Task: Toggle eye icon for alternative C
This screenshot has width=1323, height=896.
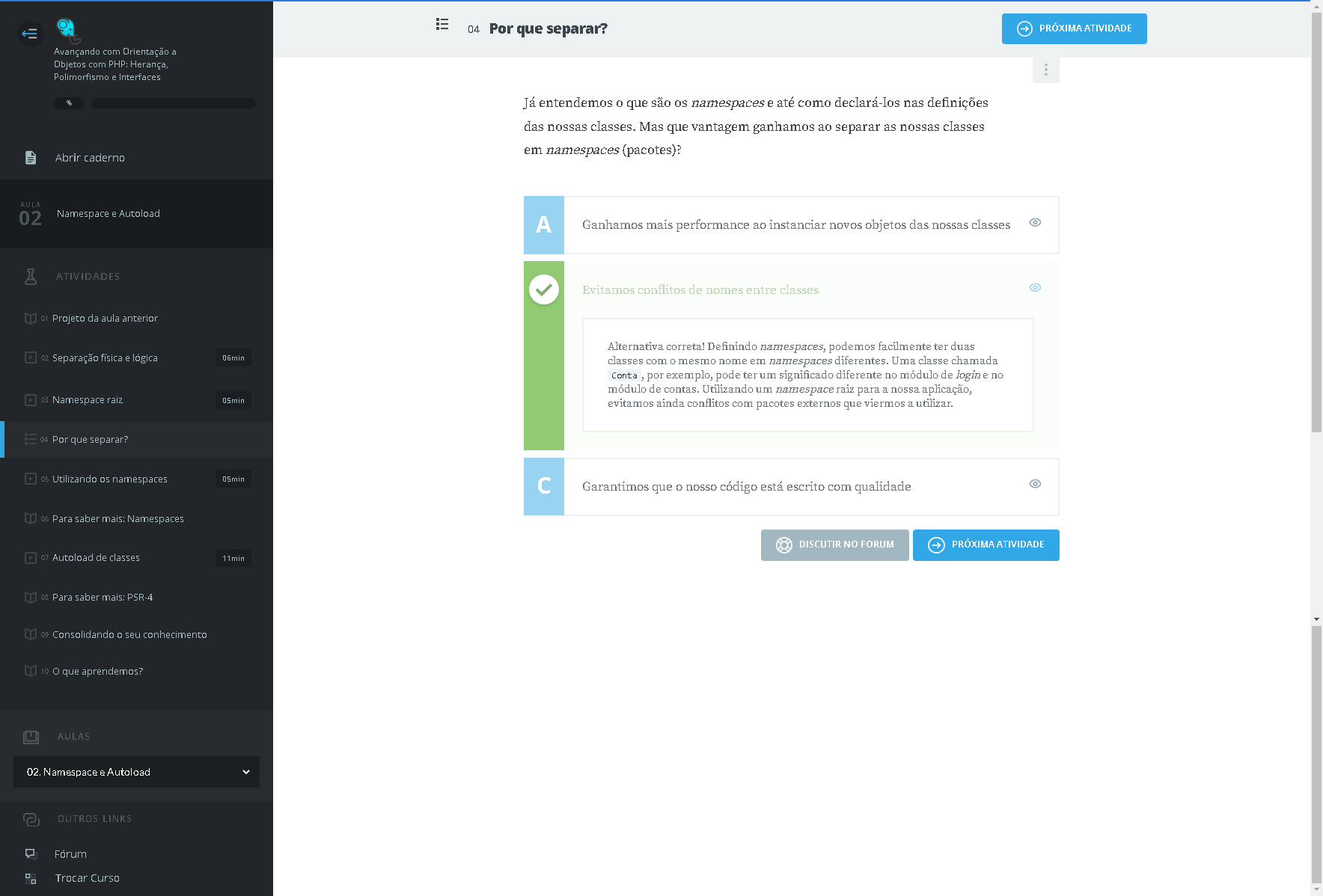Action: [x=1035, y=484]
